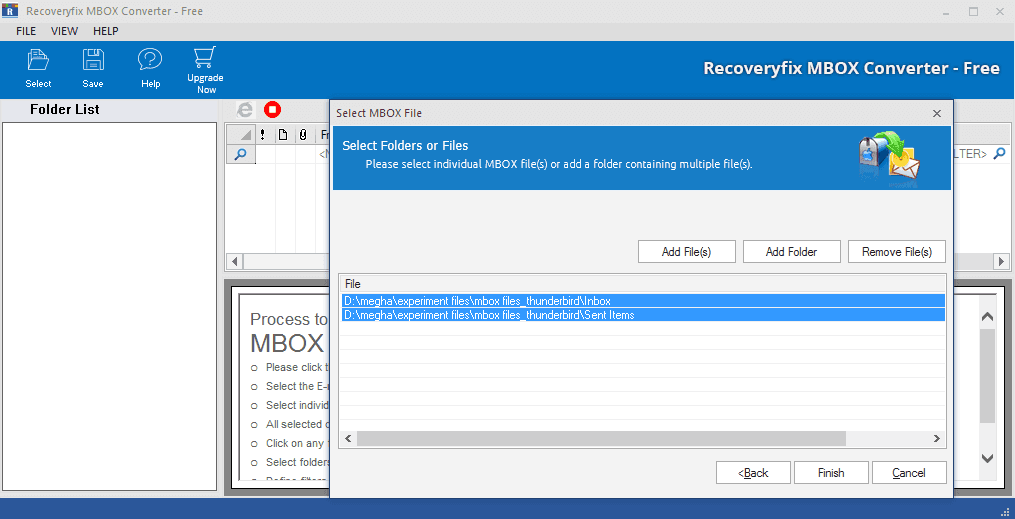Image resolution: width=1015 pixels, height=519 pixels.
Task: Click the greyed Internet Explorer icon
Action: [x=245, y=110]
